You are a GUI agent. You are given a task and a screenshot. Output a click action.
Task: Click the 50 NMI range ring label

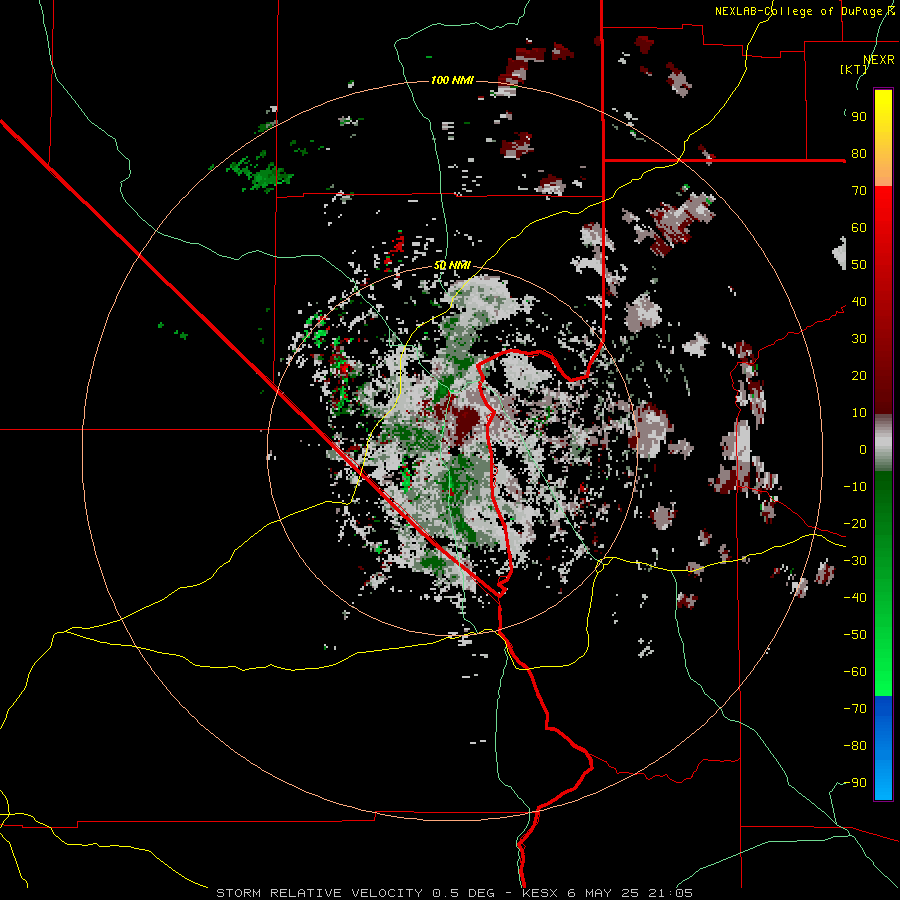[452, 265]
